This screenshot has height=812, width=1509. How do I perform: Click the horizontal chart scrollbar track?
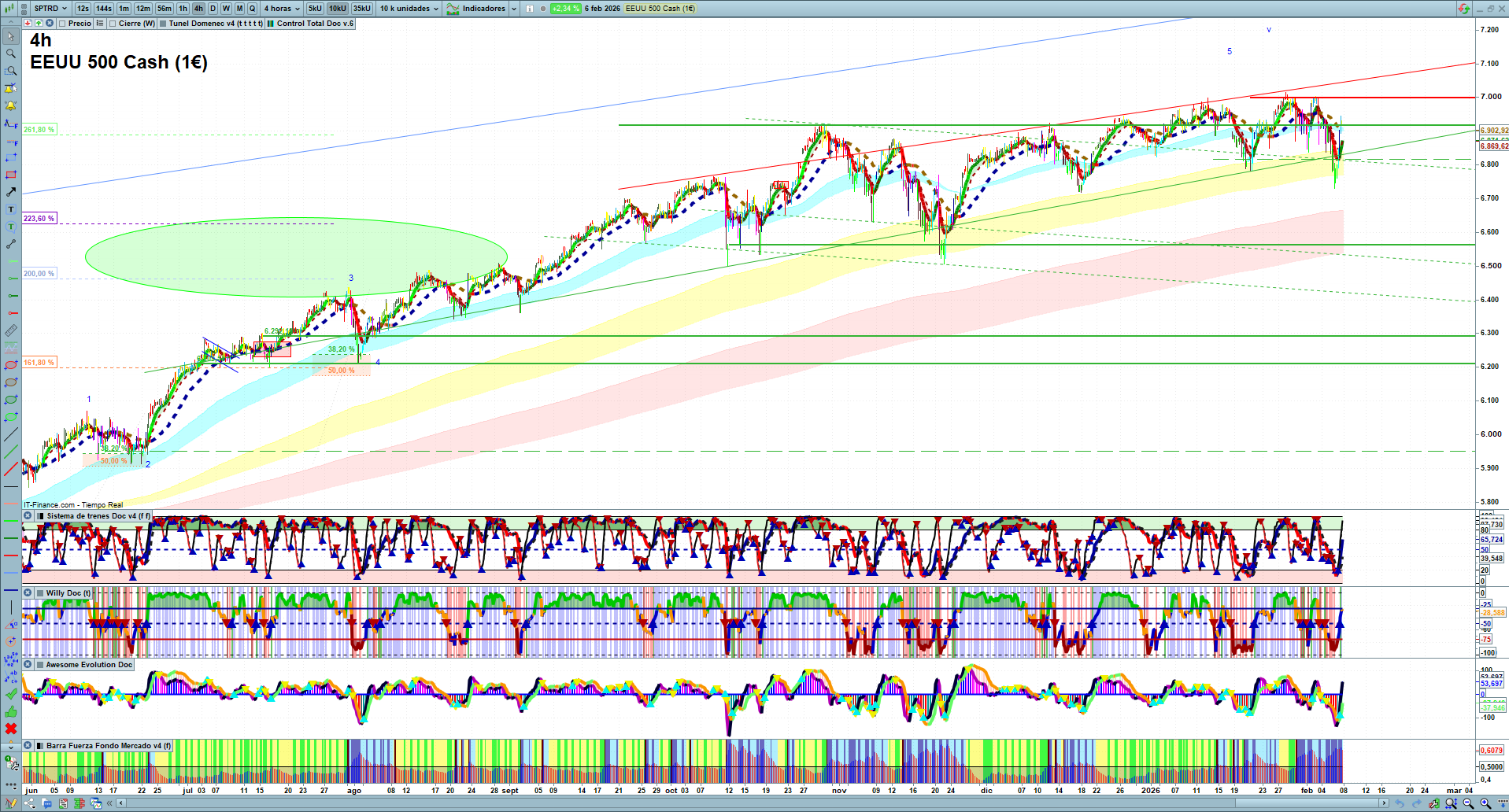pyautogui.click(x=752, y=803)
